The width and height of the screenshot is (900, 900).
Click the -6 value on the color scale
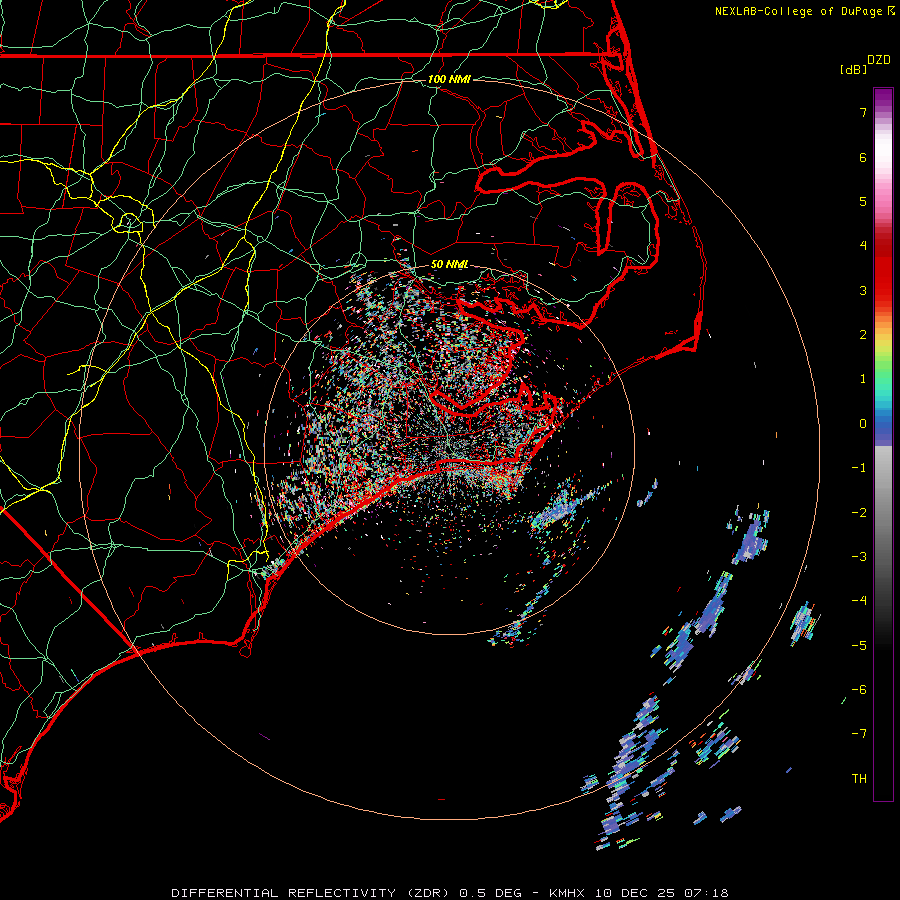click(859, 690)
